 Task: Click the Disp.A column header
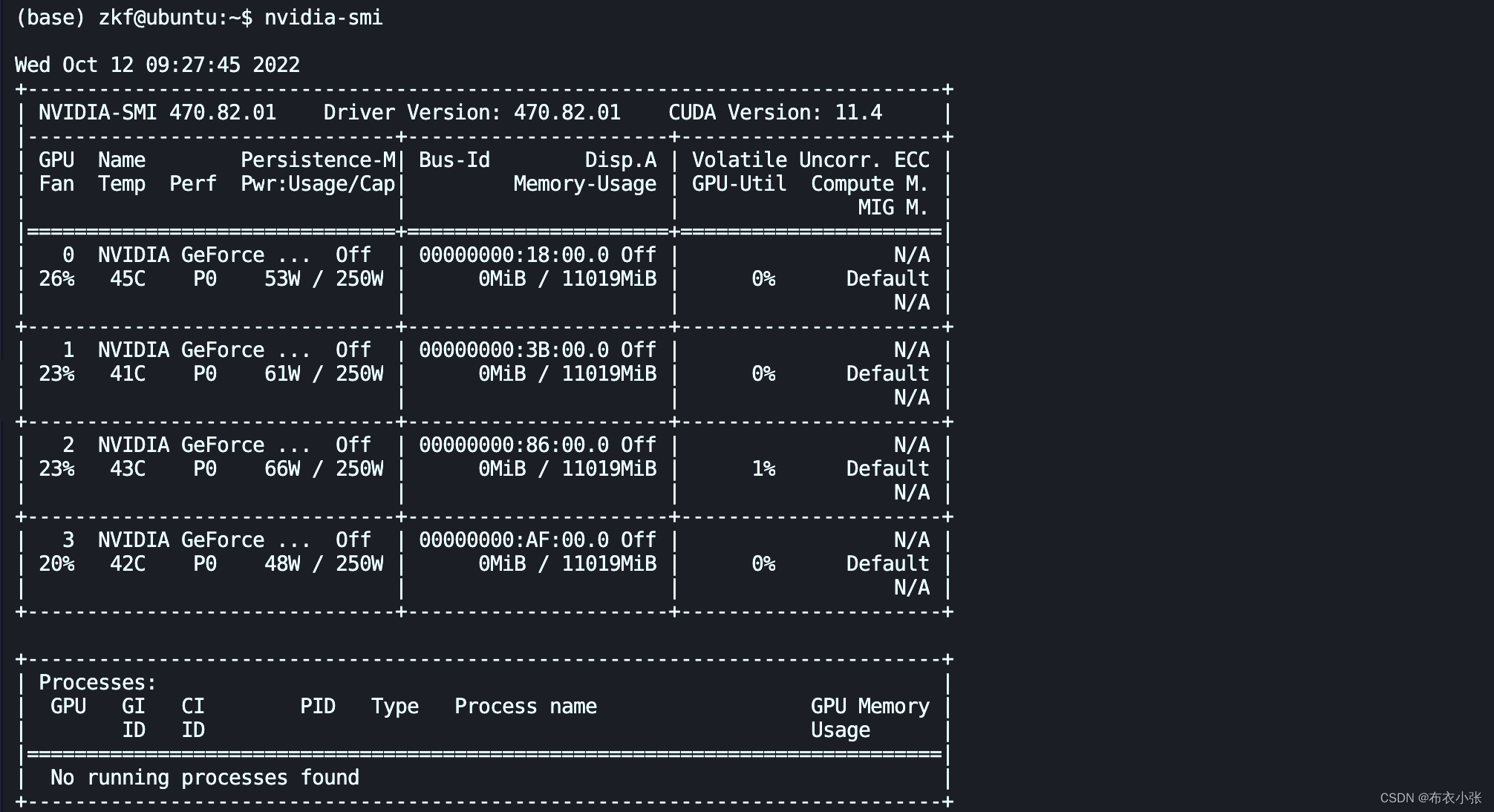pyautogui.click(x=621, y=160)
